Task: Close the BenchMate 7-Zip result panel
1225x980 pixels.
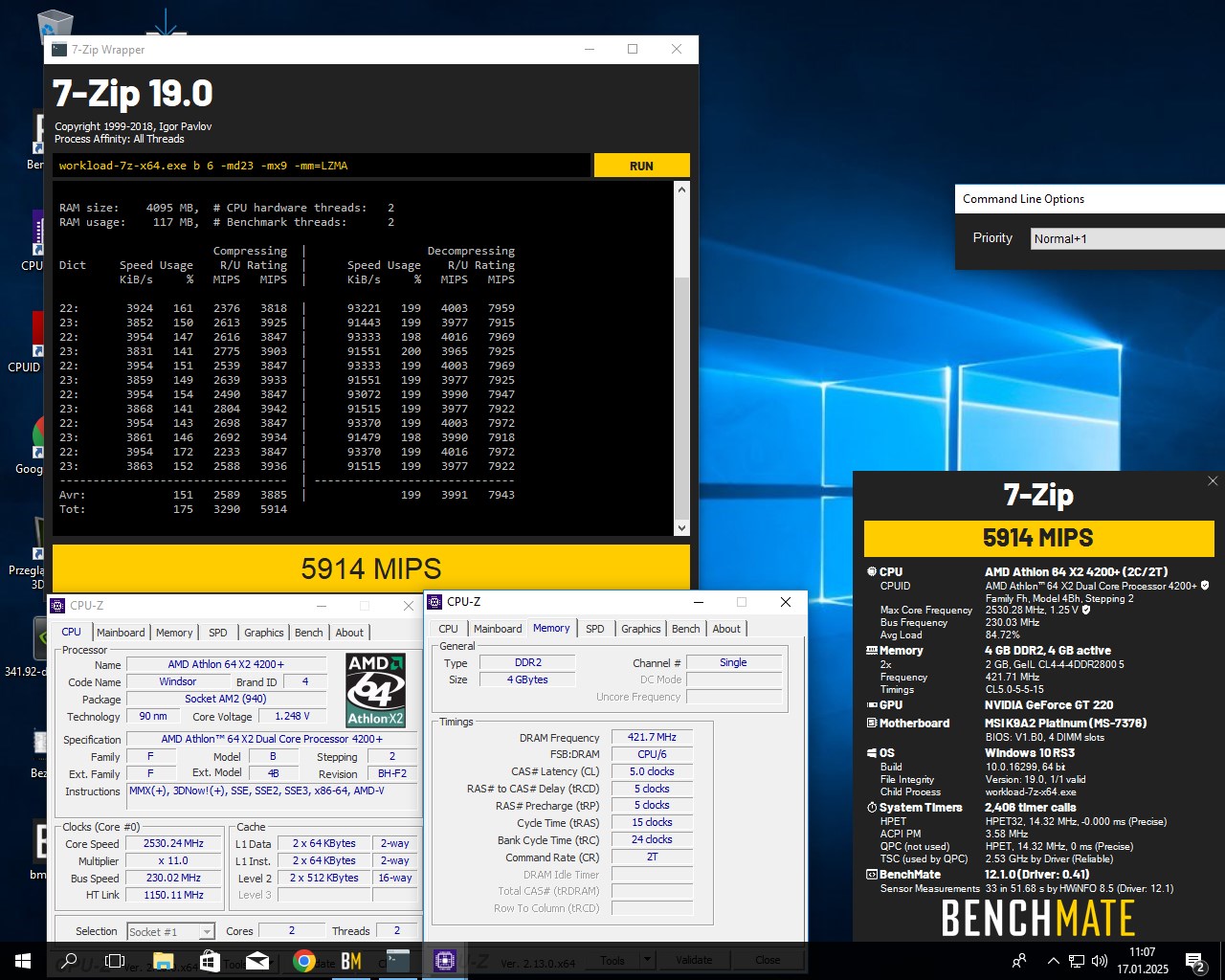Action: [1213, 480]
